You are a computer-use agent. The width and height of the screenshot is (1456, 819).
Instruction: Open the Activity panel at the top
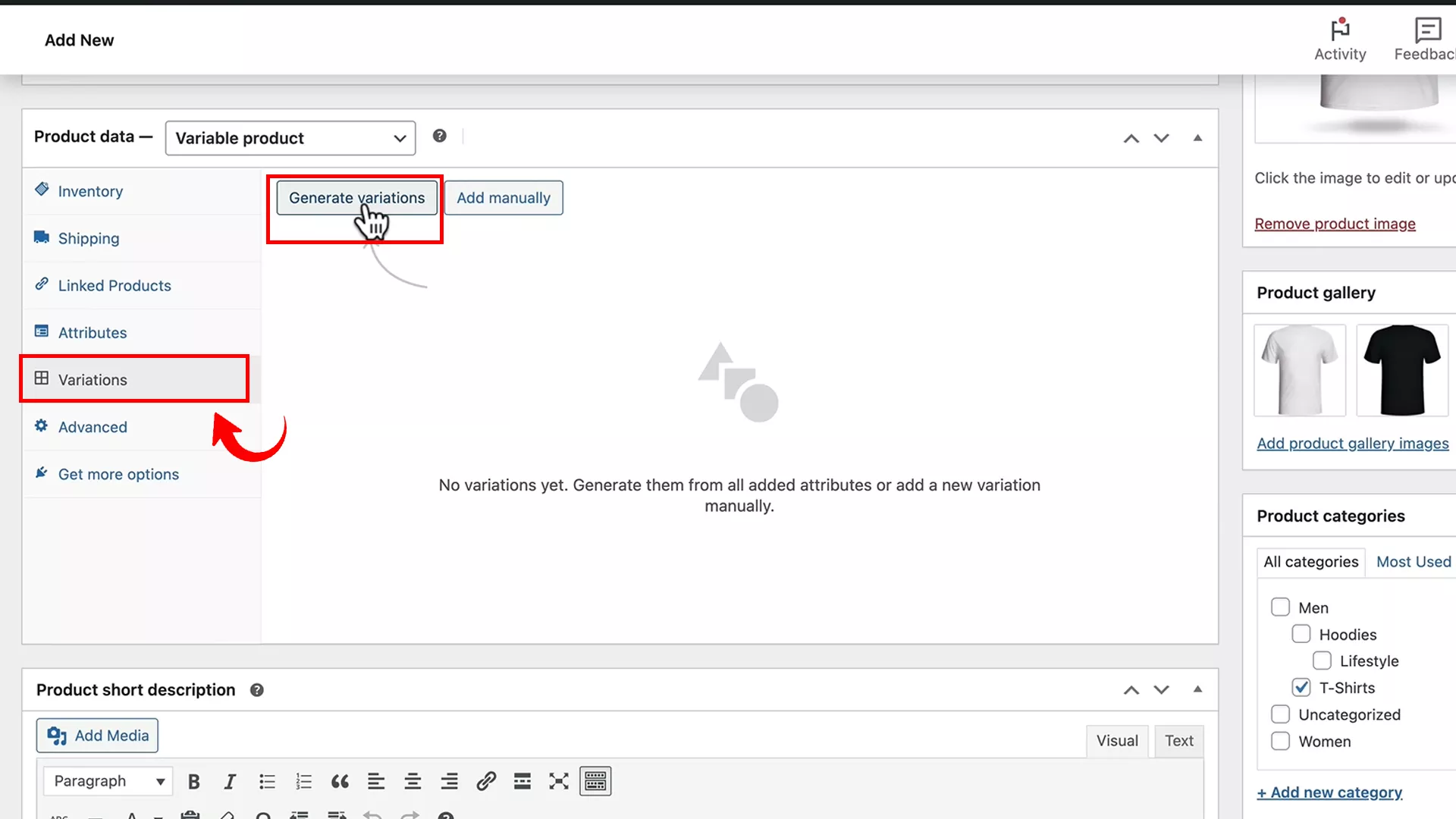[x=1340, y=39]
